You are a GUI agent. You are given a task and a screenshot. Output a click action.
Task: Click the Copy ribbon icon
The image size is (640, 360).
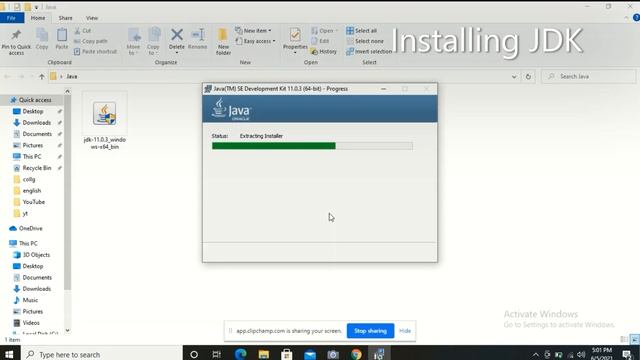pos(42,36)
